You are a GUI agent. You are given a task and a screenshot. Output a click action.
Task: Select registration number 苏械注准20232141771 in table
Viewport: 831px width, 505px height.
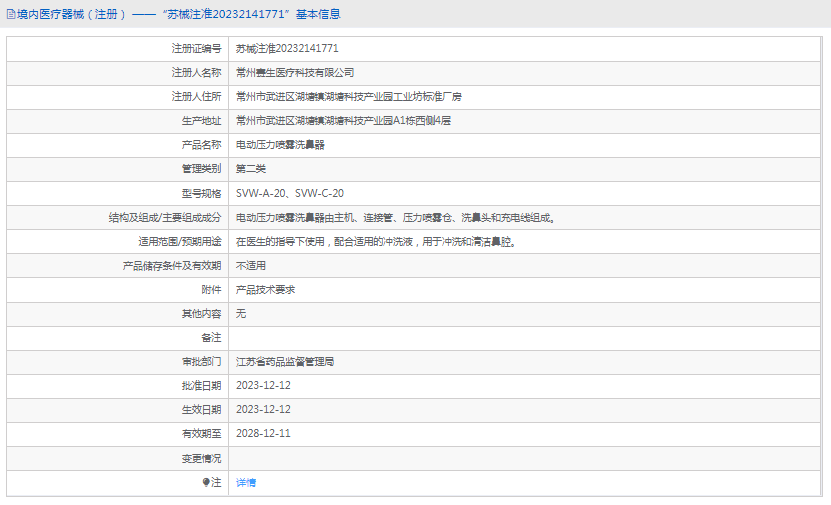pos(287,49)
